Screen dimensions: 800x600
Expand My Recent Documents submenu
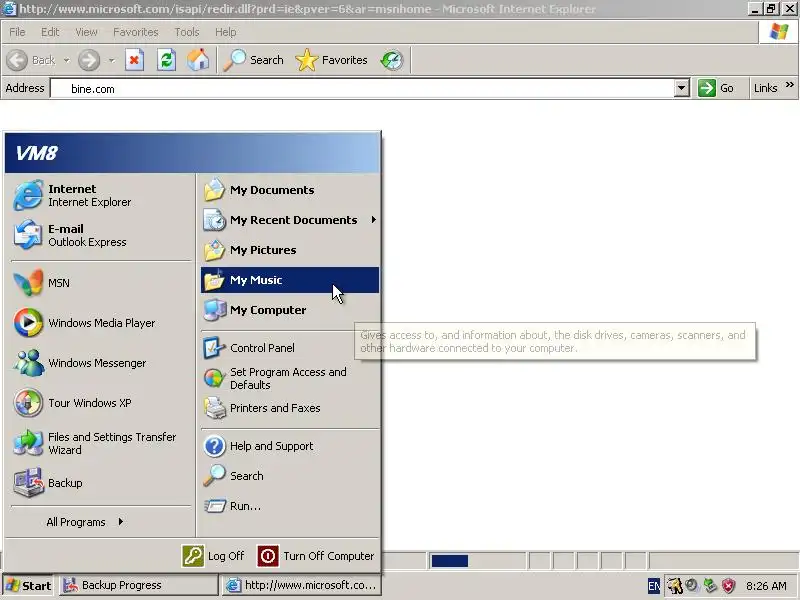click(290, 220)
